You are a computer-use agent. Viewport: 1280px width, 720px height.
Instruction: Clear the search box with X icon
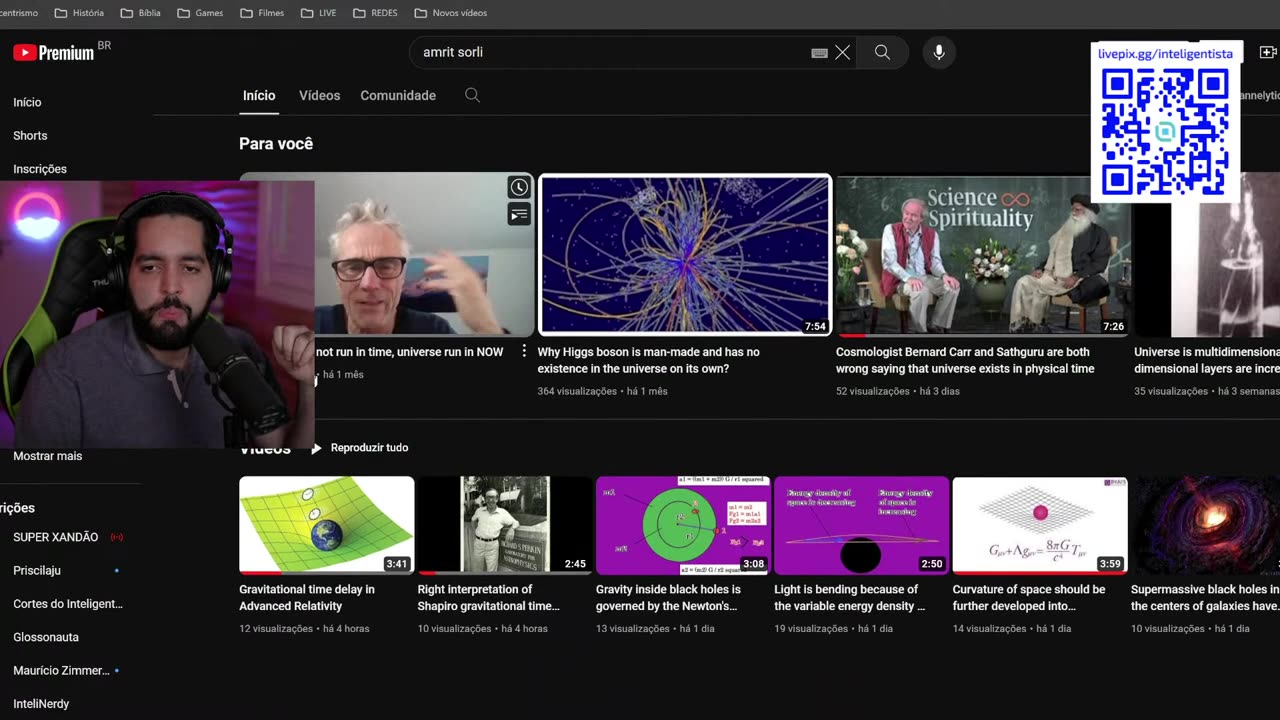843,52
